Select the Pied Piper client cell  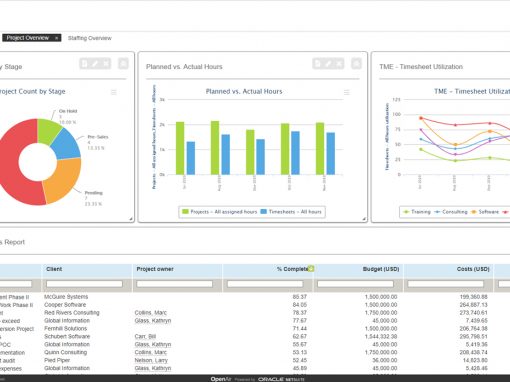[57, 360]
